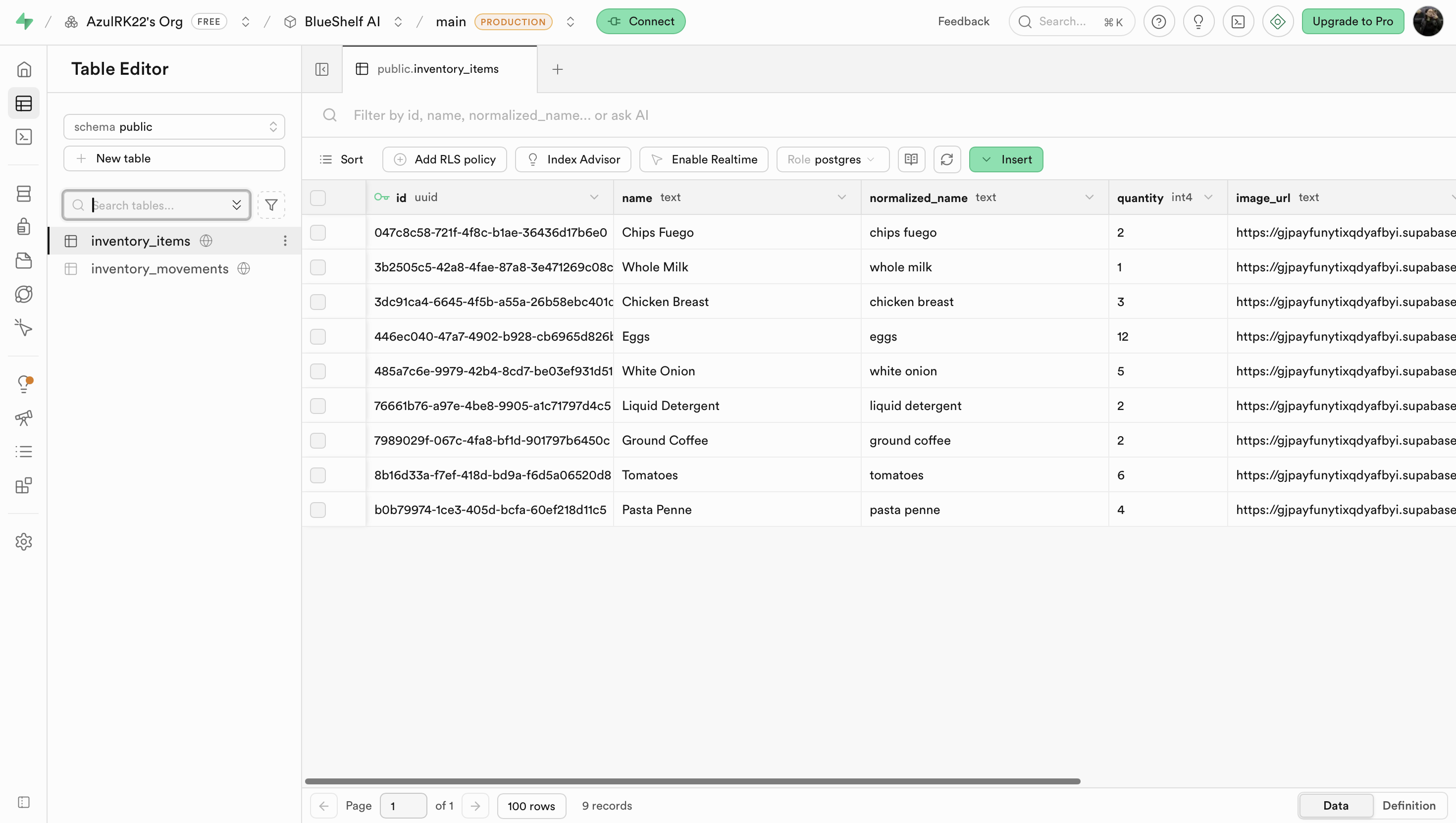Open the advisor lightbulb in top bar
The image size is (1456, 823).
1198,21
